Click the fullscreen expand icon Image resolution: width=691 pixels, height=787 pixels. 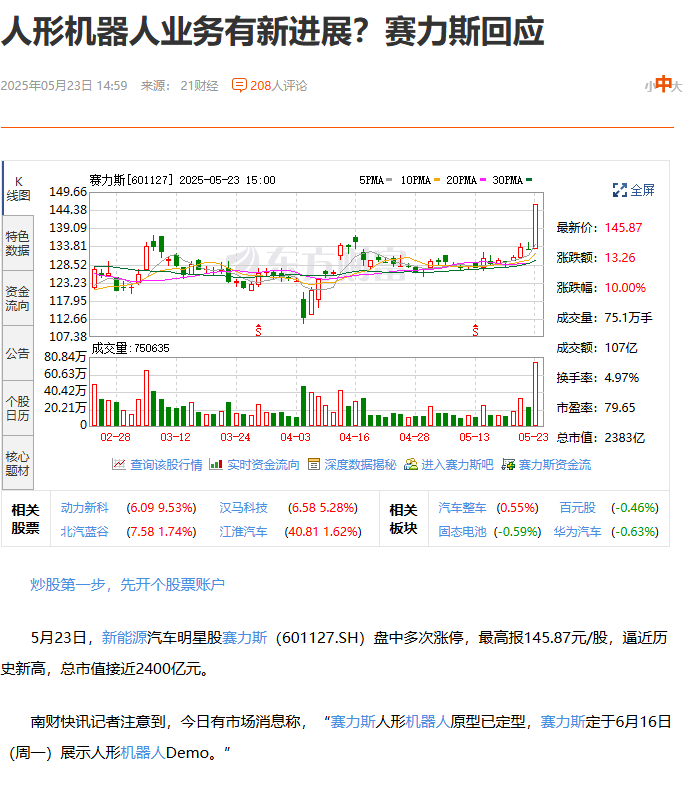point(620,190)
